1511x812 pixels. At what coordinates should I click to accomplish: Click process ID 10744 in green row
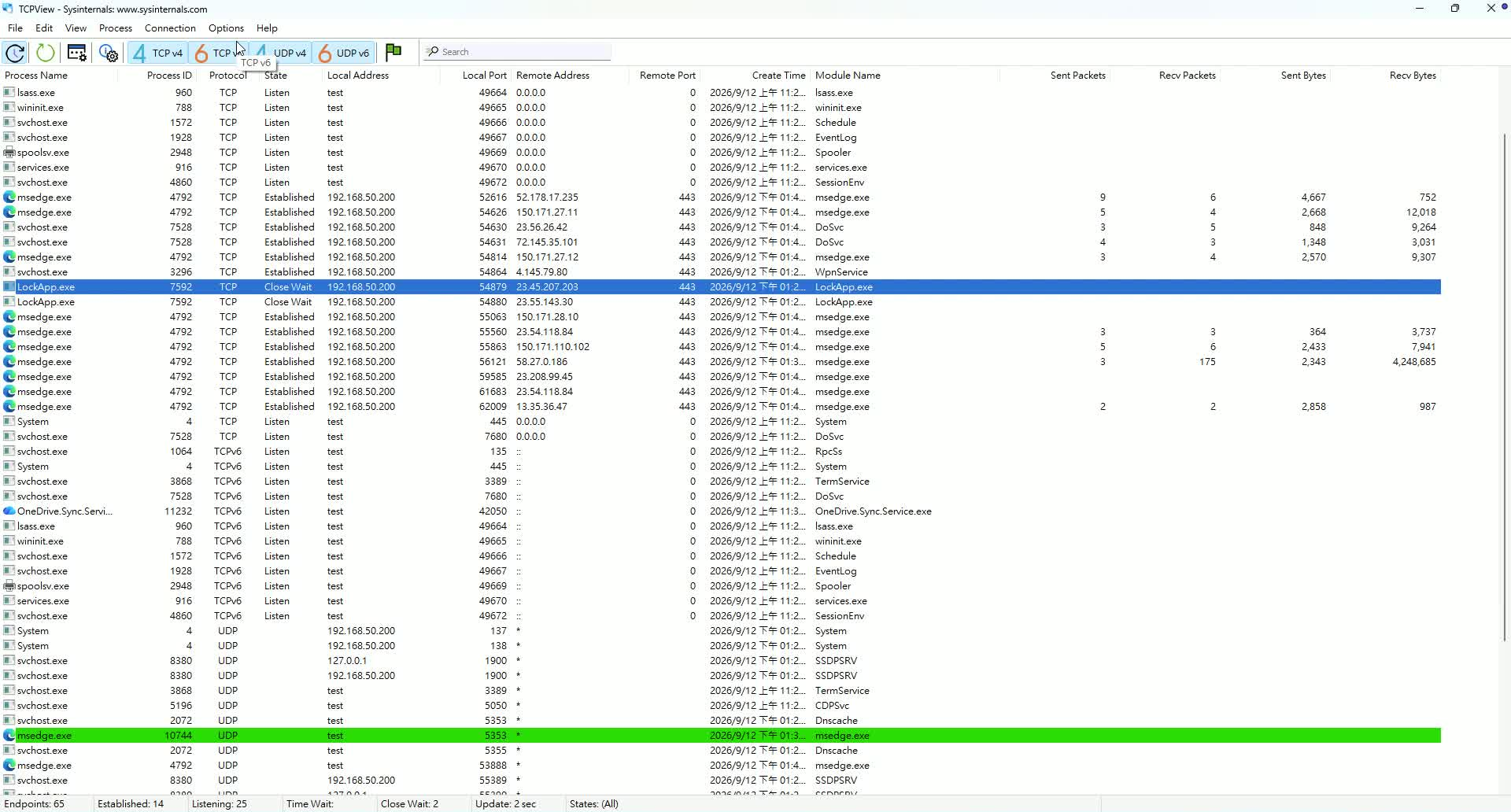pyautogui.click(x=178, y=736)
